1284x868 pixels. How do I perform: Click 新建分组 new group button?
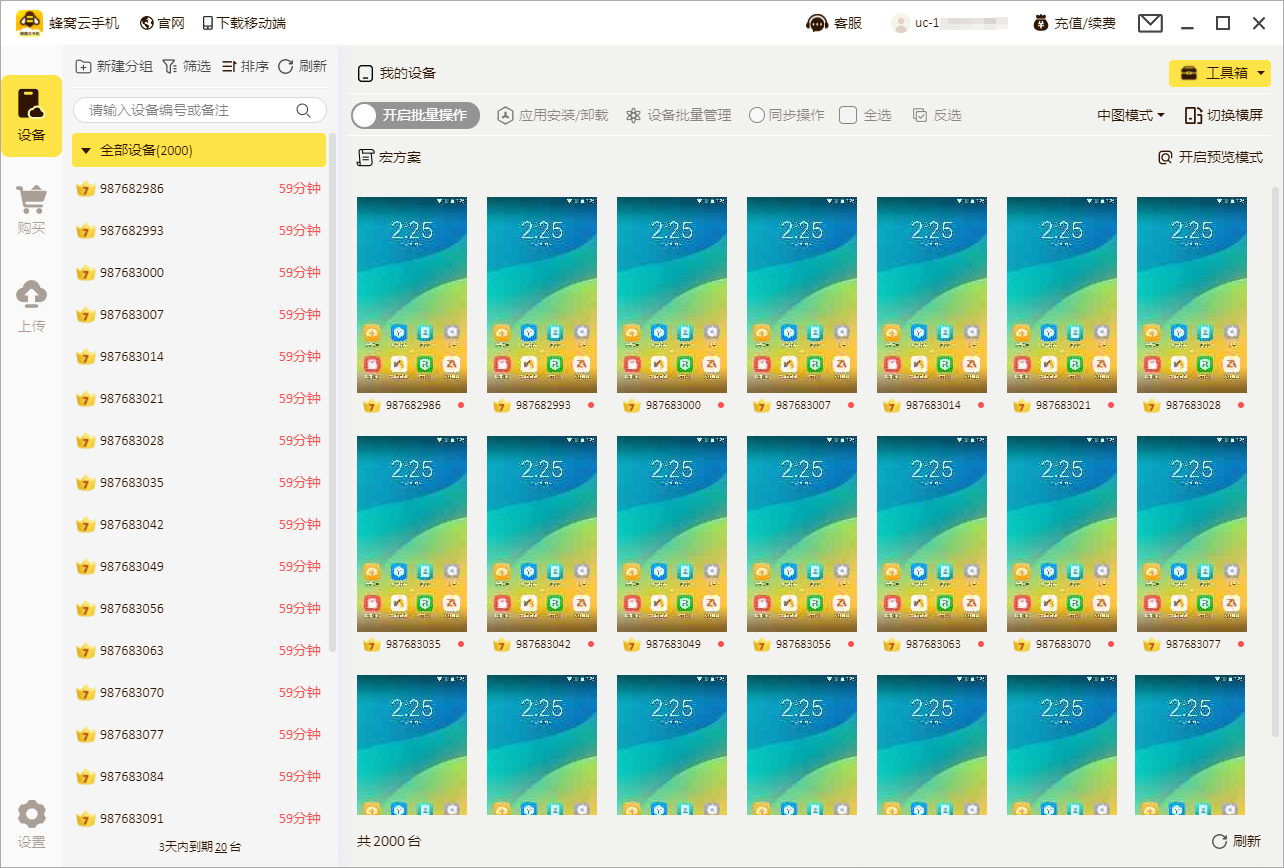[114, 66]
